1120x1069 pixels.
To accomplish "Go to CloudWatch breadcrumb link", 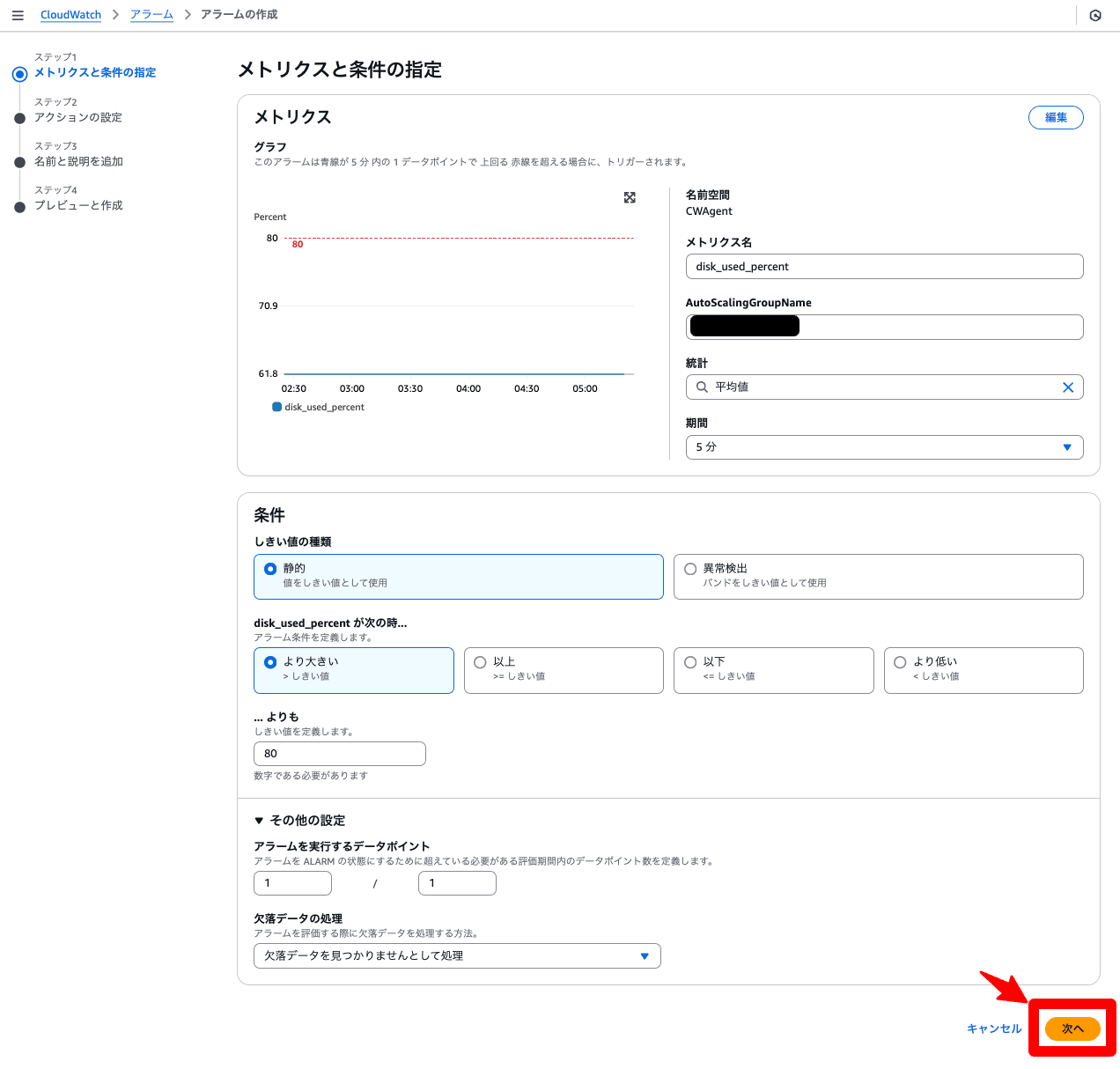I will coord(70,15).
